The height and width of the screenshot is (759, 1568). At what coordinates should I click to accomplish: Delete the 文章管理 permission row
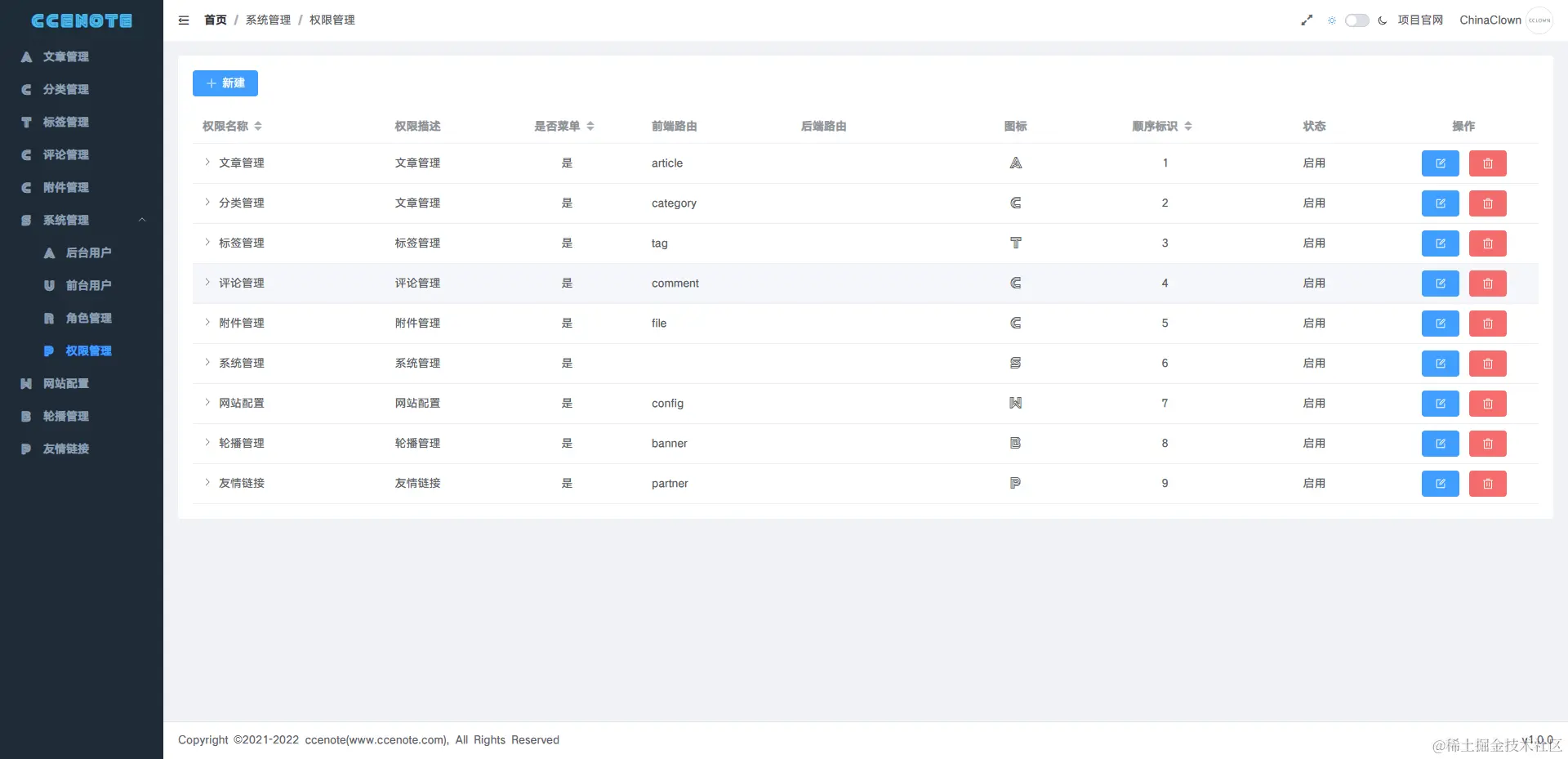1487,163
